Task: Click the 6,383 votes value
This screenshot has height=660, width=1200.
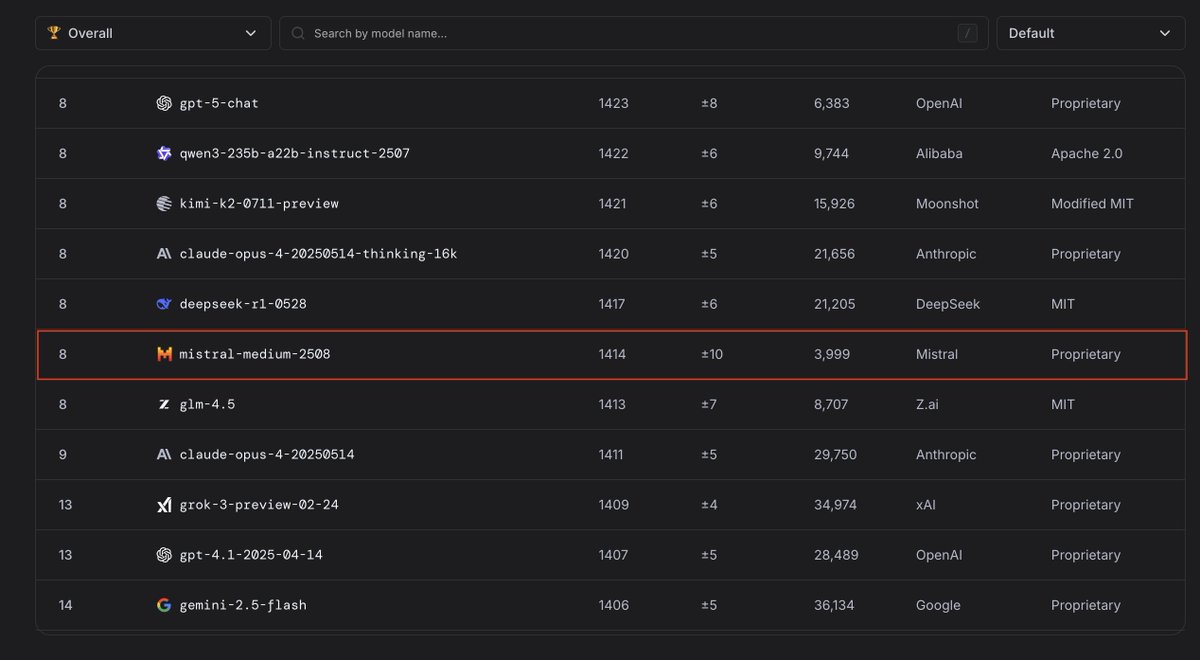Action: [832, 103]
